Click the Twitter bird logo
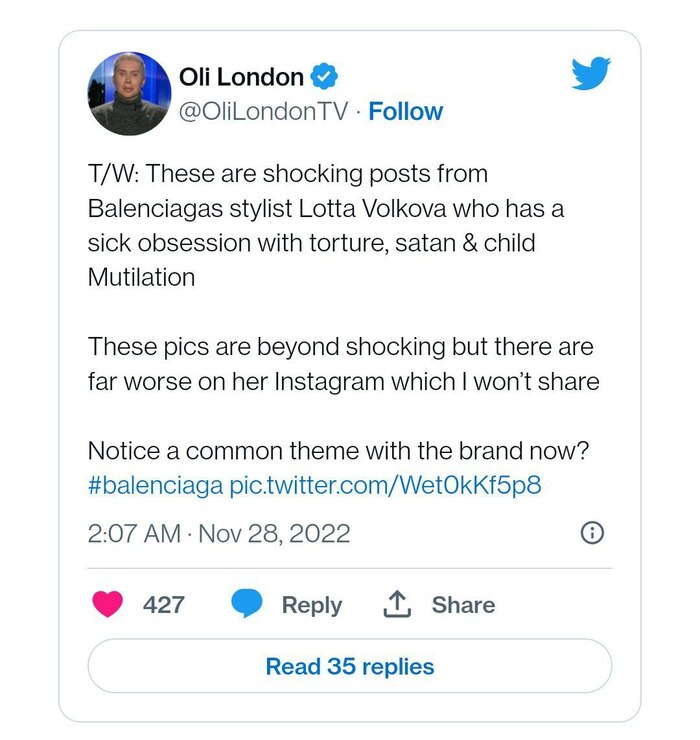The height and width of the screenshot is (740, 700). tap(590, 74)
